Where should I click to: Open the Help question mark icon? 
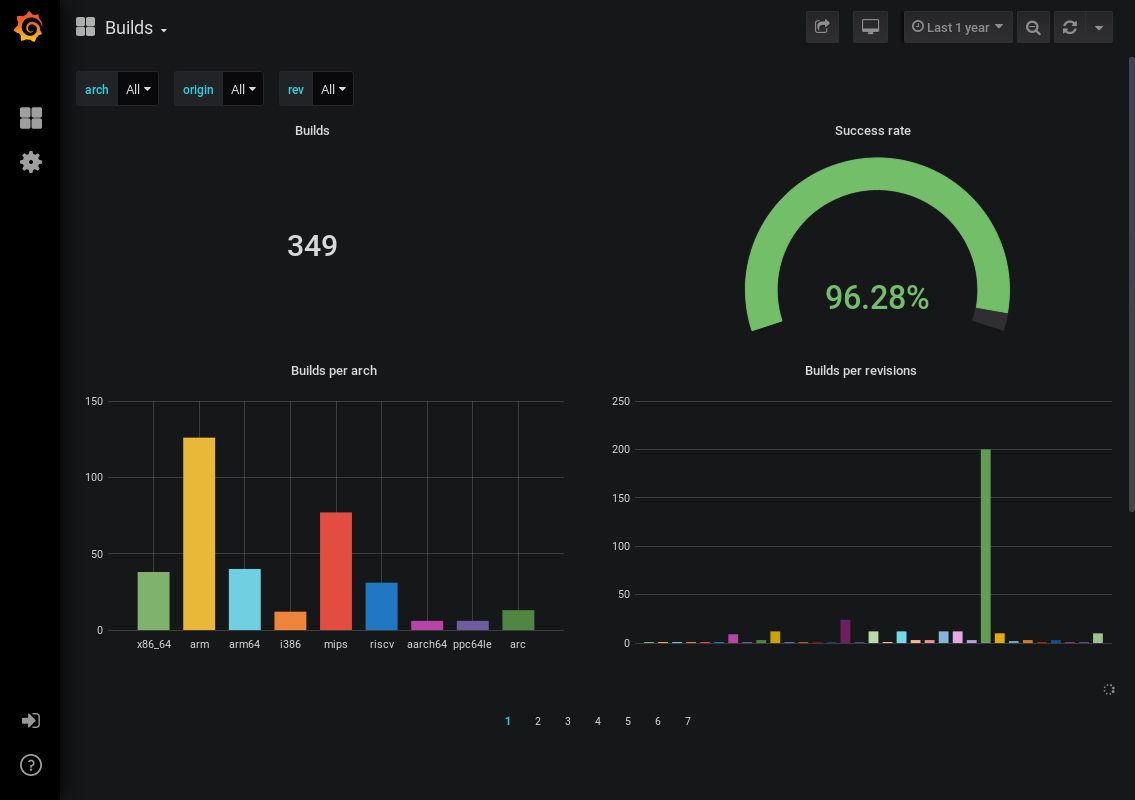(30, 765)
